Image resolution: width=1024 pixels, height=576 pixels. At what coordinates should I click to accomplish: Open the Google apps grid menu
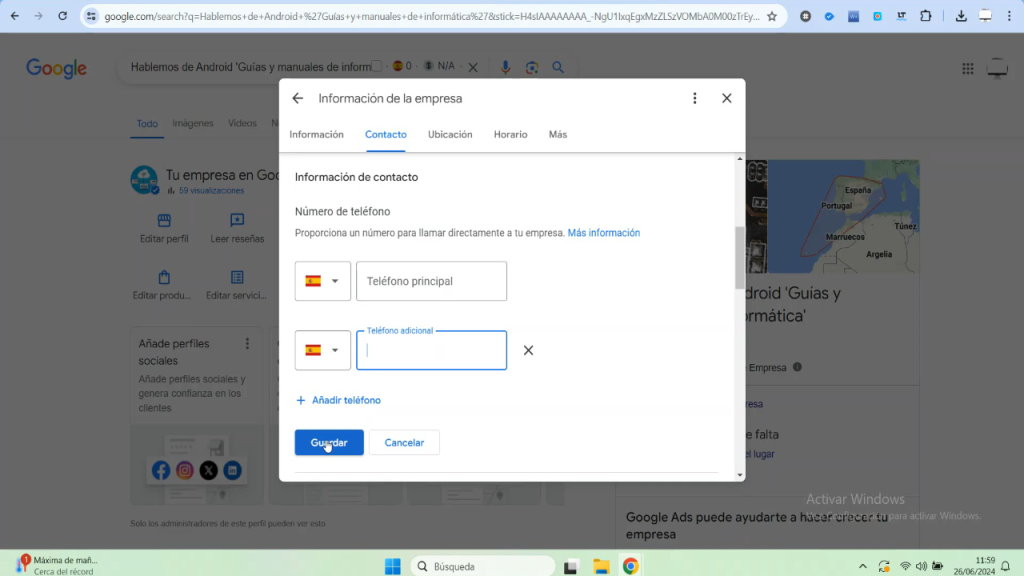967,68
